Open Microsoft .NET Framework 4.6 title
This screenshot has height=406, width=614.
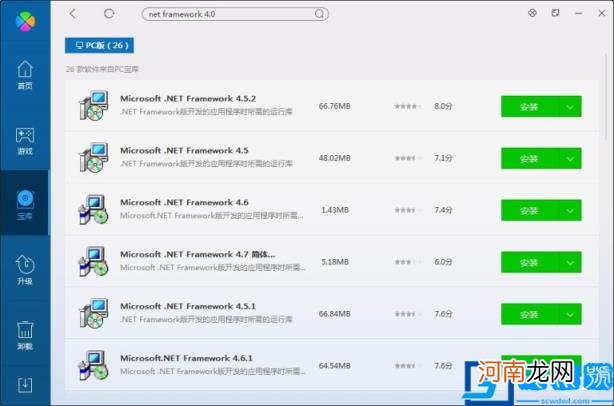[184, 203]
